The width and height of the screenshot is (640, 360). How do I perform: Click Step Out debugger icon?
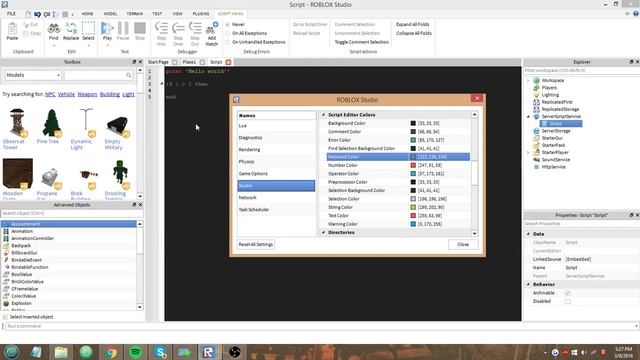click(x=195, y=29)
